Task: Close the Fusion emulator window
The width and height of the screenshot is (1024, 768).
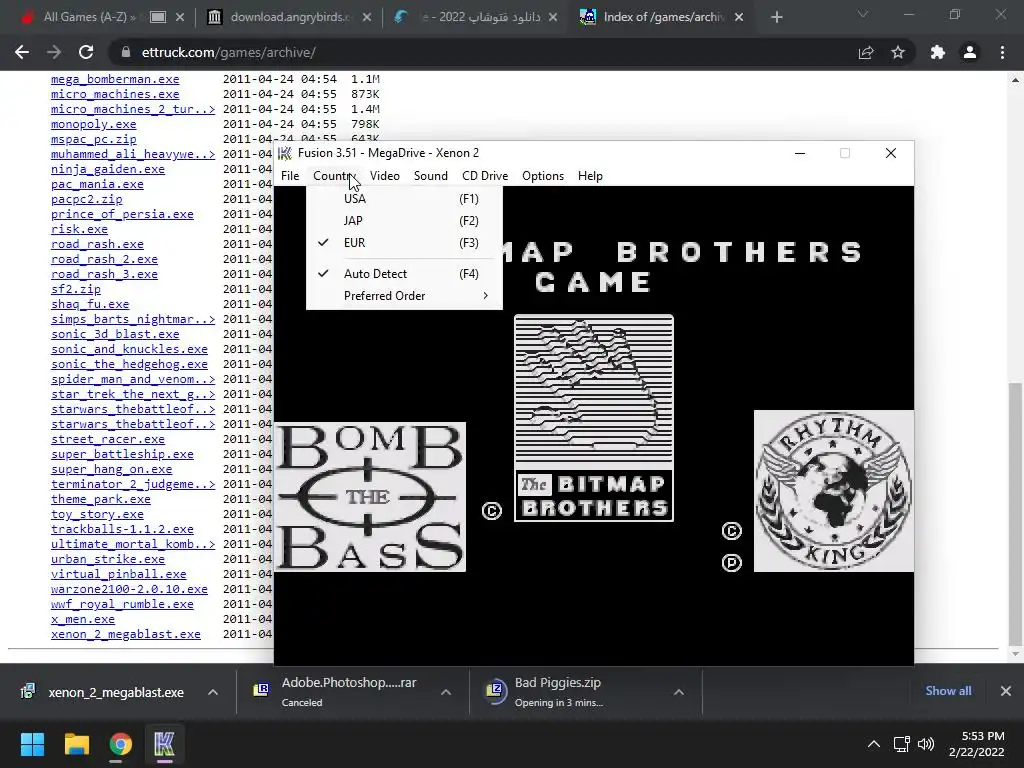Action: [891, 153]
